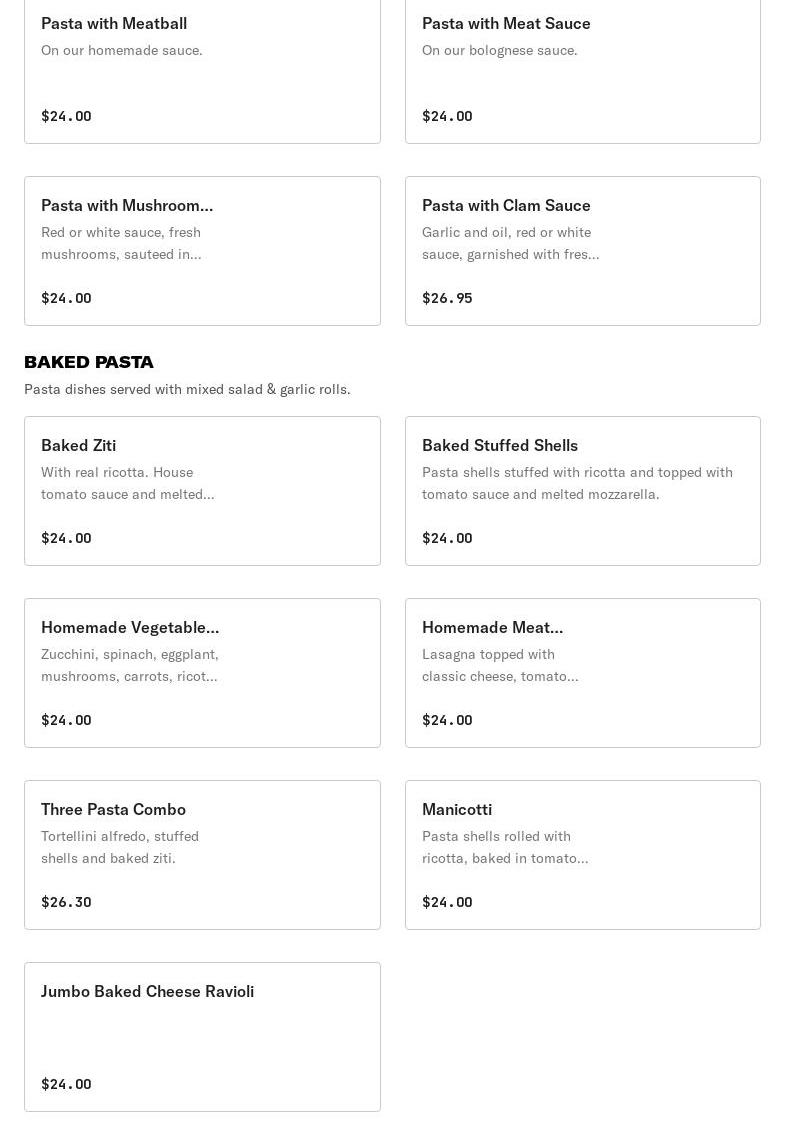Viewport: 785px width, 1135px height.
Task: Click the $26.30 price
Action: [x=66, y=902]
